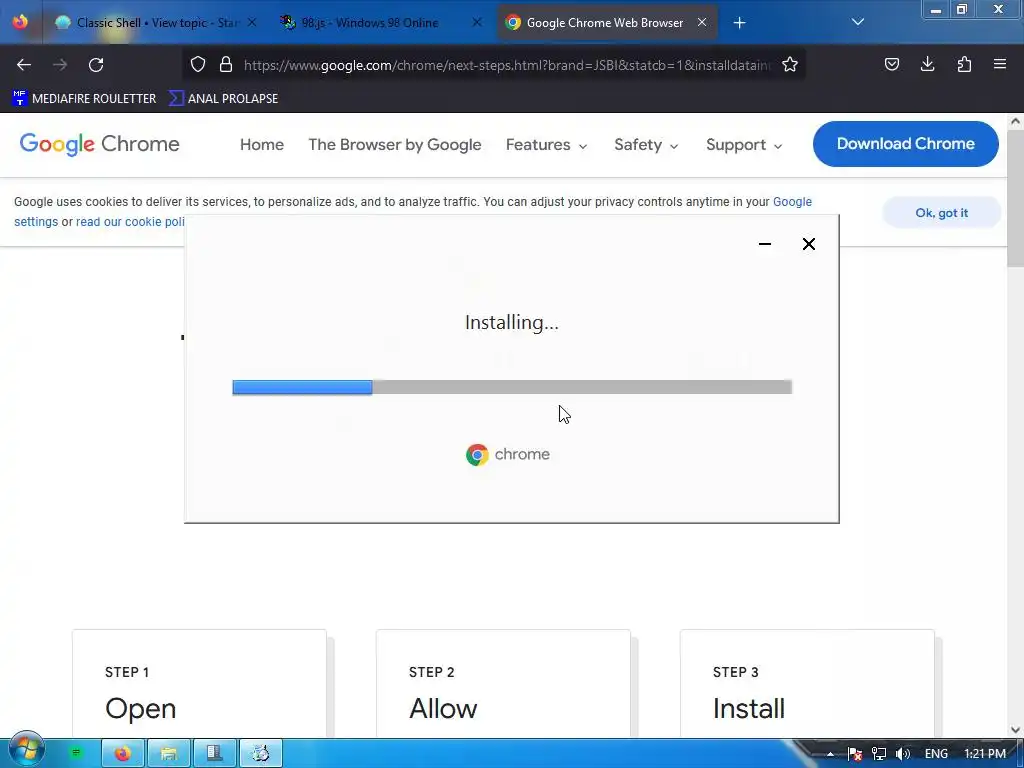Open the extensions puzzle icon
Screen dimensions: 1024x768
964,64
